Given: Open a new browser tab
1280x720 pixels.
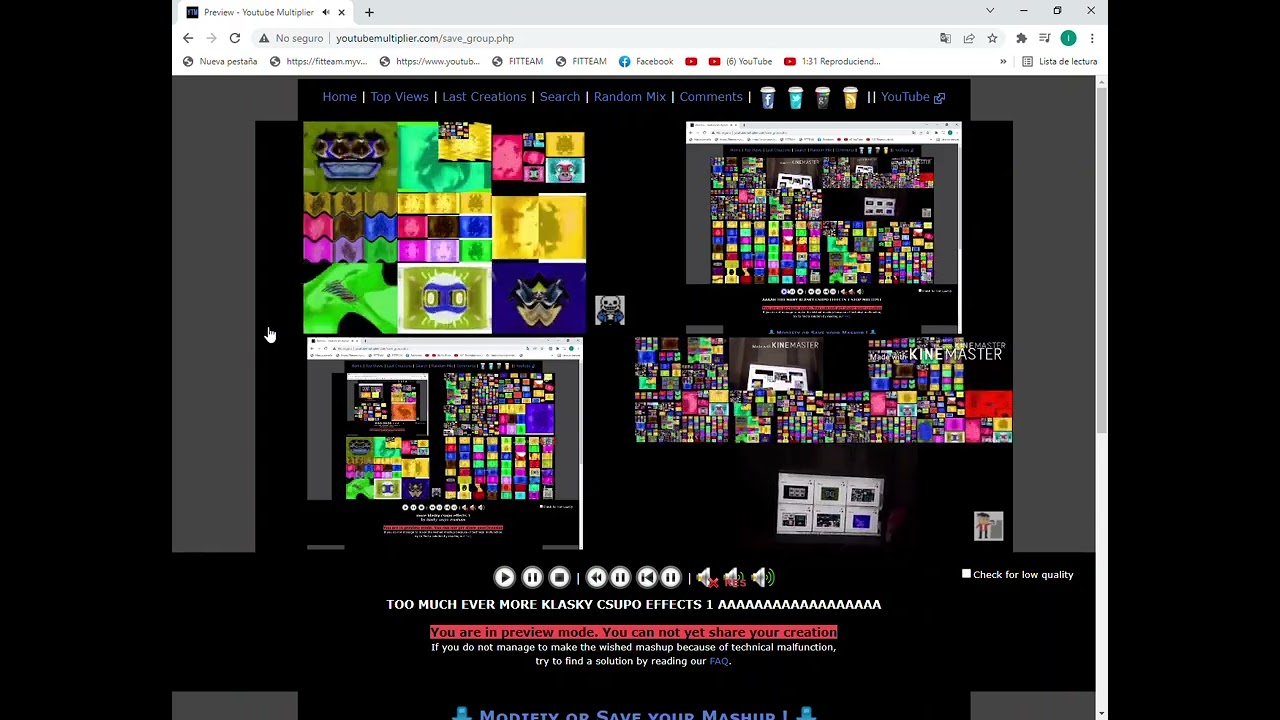Looking at the screenshot, I should pos(369,12).
